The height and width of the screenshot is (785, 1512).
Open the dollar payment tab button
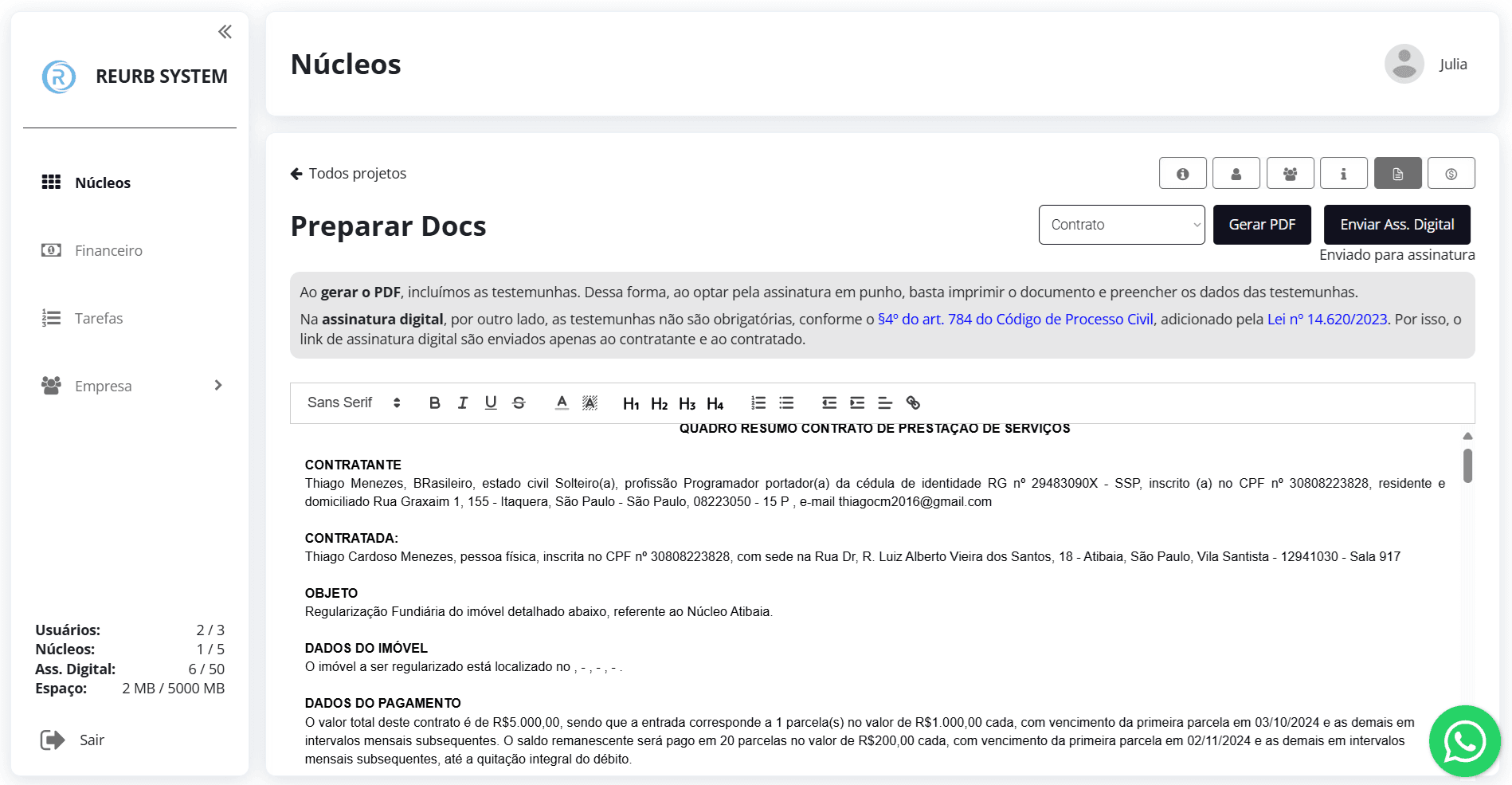coord(1451,173)
